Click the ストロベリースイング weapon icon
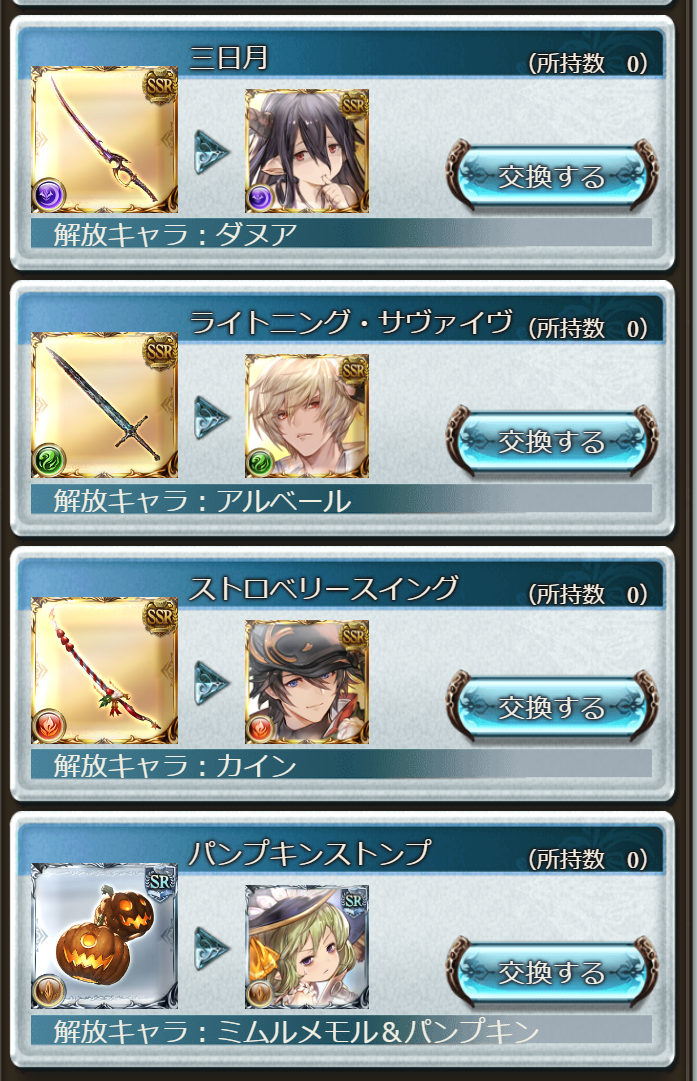Screen dimensions: 697x1081 point(105,670)
